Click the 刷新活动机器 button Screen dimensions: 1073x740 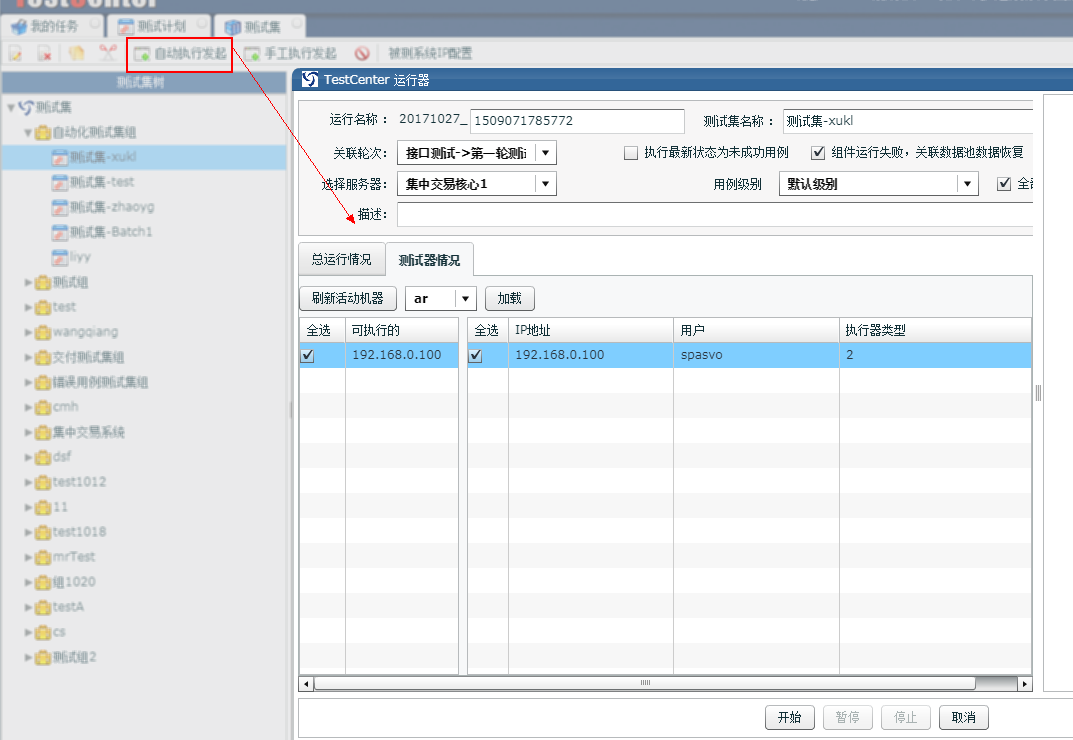pyautogui.click(x=348, y=298)
